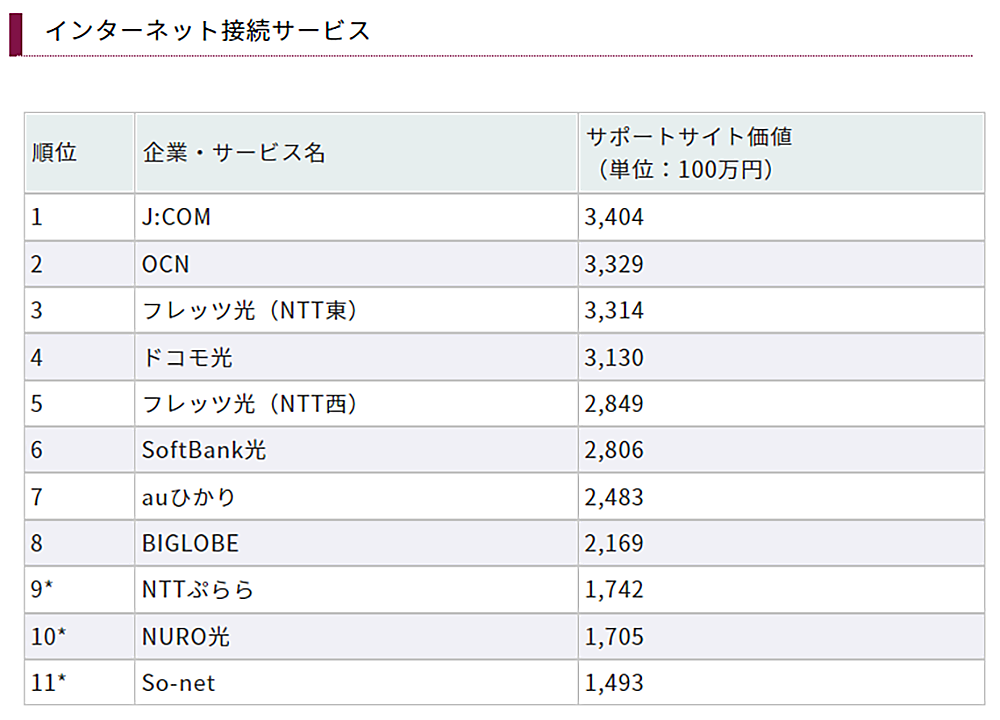Image resolution: width=1000 pixels, height=720 pixels.
Task: Select the So-net table cell
Action: pyautogui.click(x=179, y=684)
